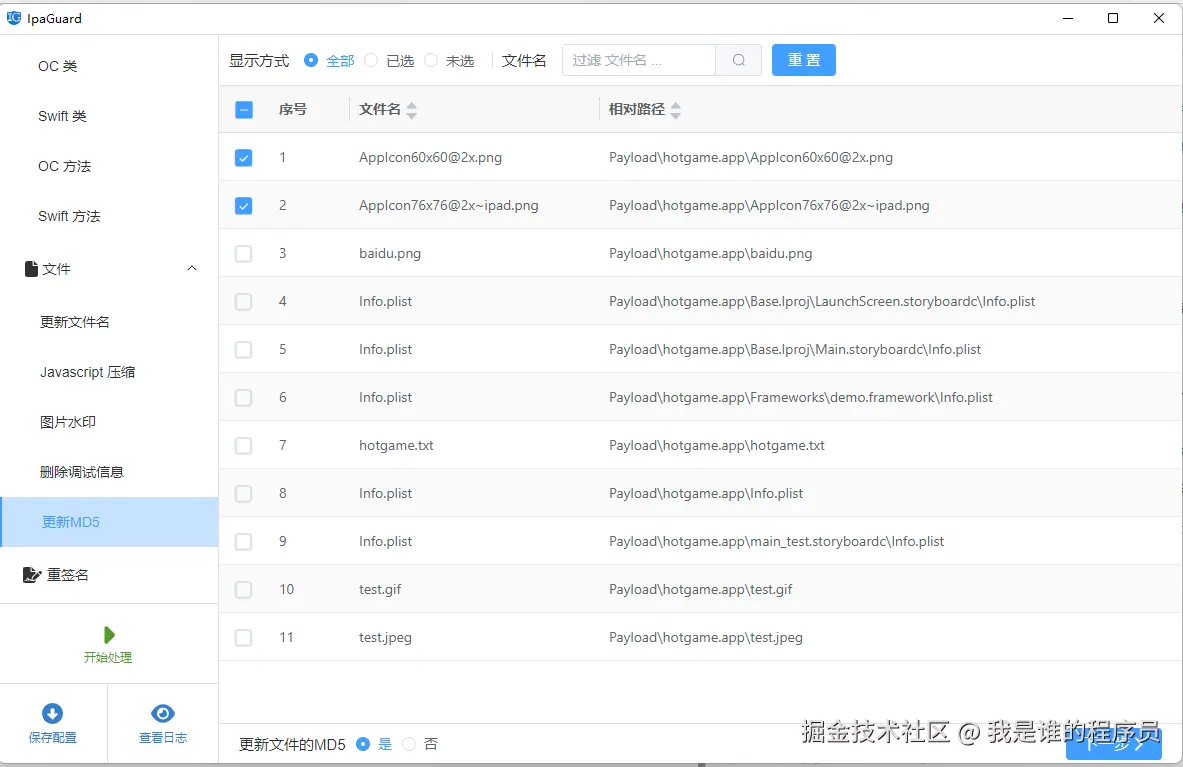Click the 下一步 next step button

[1113, 744]
